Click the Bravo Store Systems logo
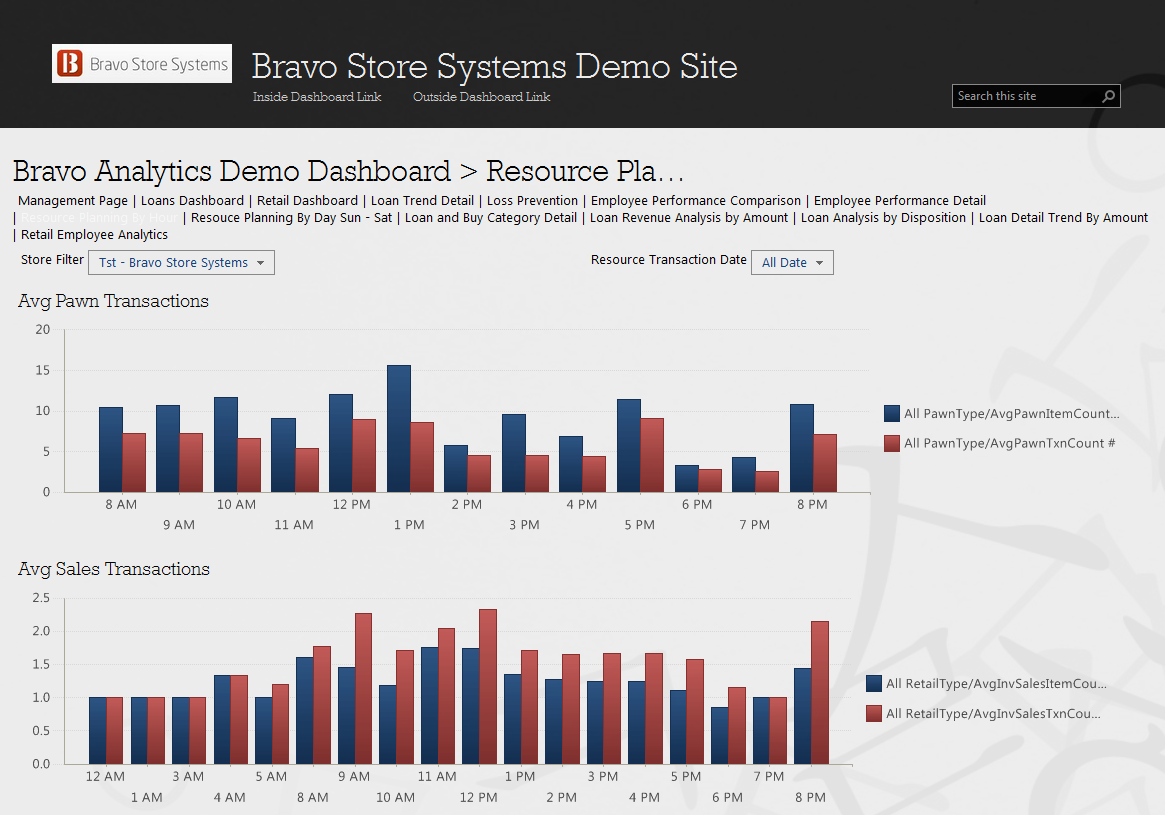Viewport: 1165px width, 815px height. [142, 64]
